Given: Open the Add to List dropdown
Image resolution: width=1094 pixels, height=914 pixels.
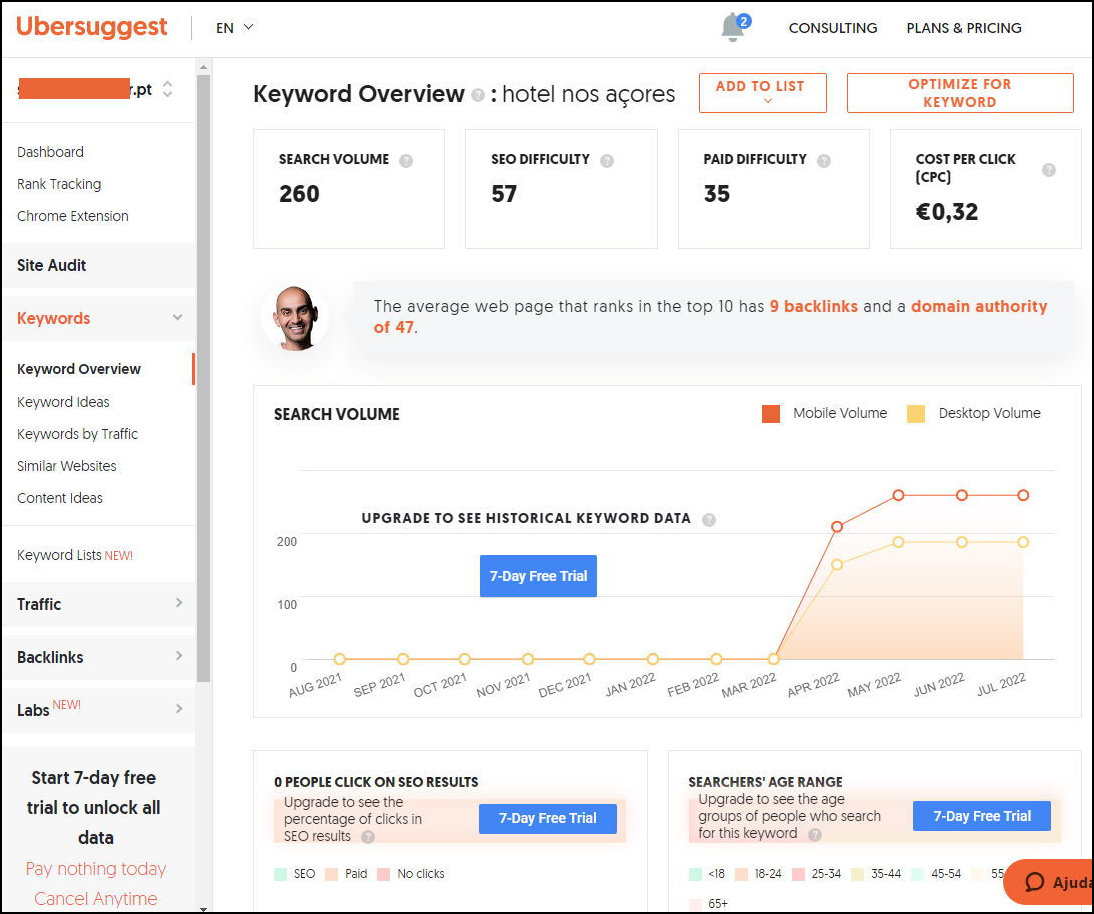Looking at the screenshot, I should pos(763,93).
